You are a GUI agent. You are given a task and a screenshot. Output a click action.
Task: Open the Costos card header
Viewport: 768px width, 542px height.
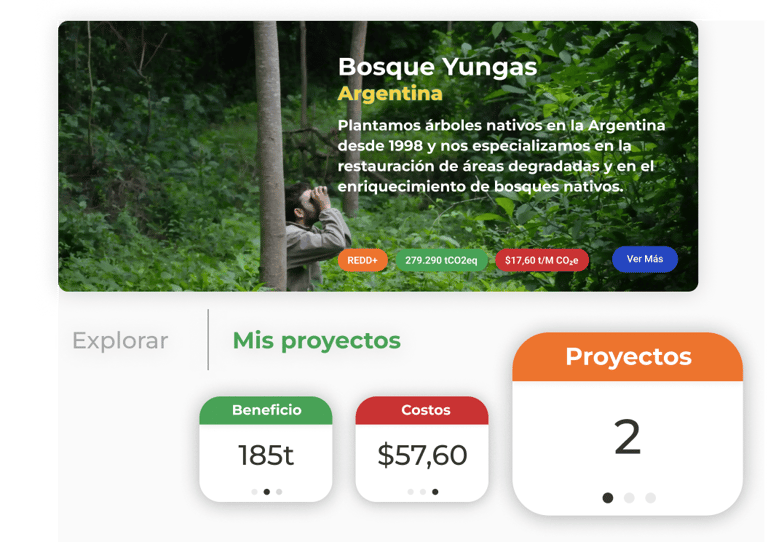(422, 410)
